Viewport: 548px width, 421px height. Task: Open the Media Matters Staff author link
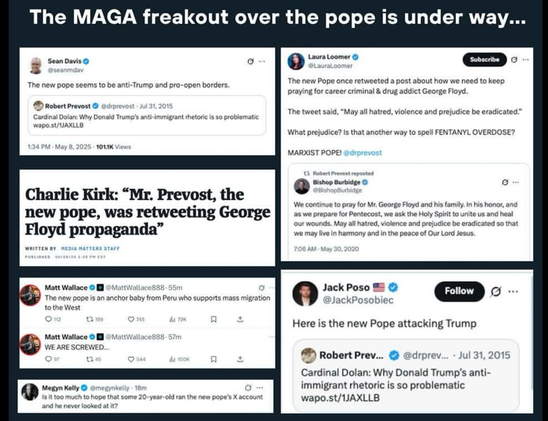coord(90,248)
